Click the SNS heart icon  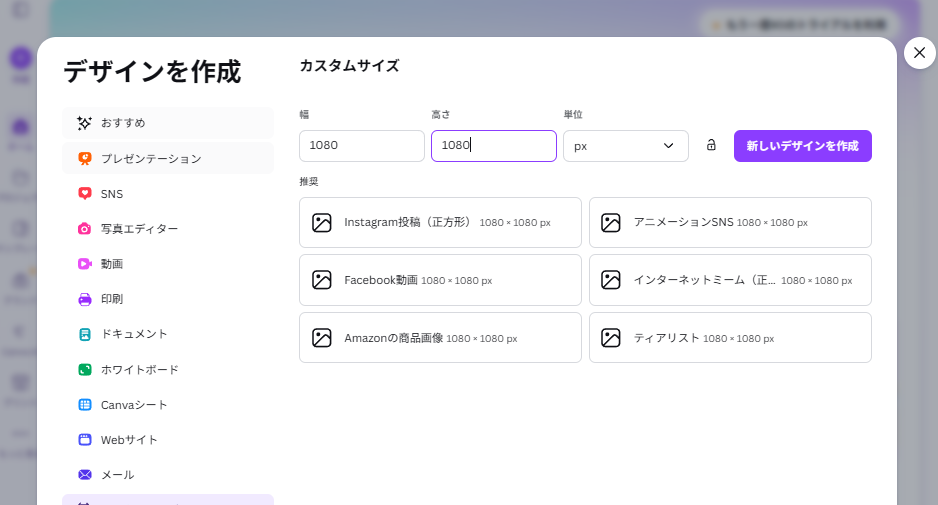(85, 193)
